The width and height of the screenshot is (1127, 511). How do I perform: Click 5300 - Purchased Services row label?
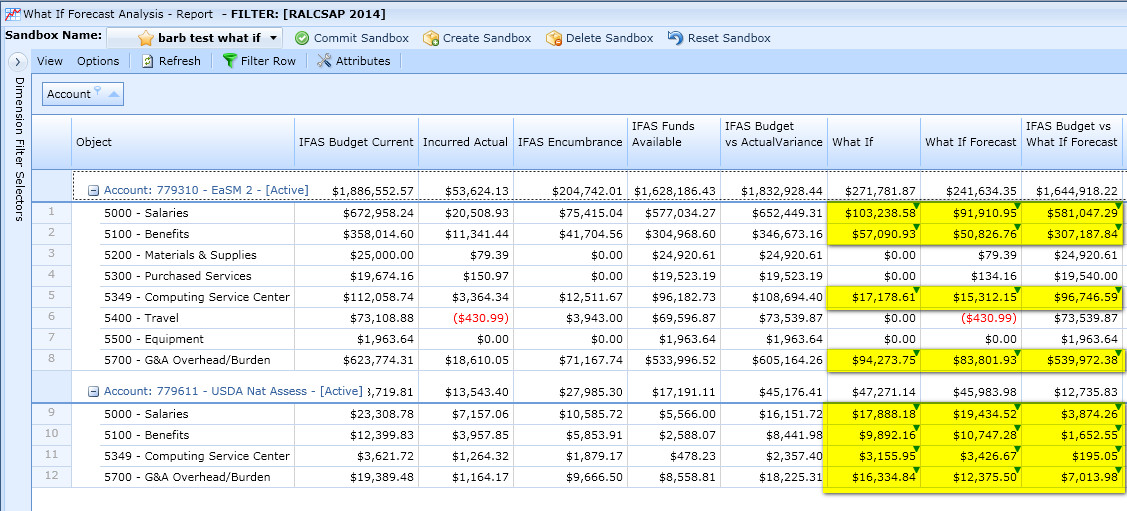[178, 276]
